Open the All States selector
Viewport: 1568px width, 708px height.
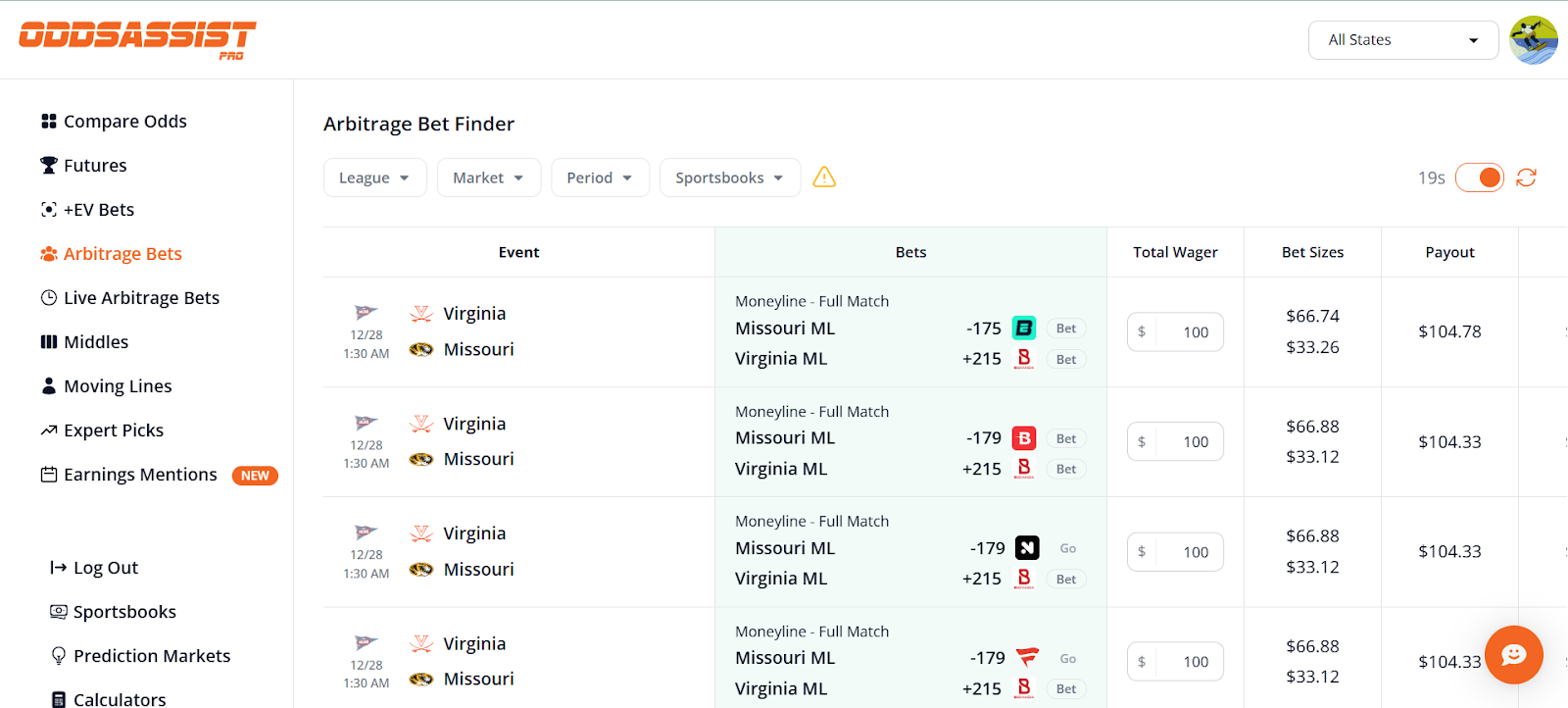pos(1402,40)
